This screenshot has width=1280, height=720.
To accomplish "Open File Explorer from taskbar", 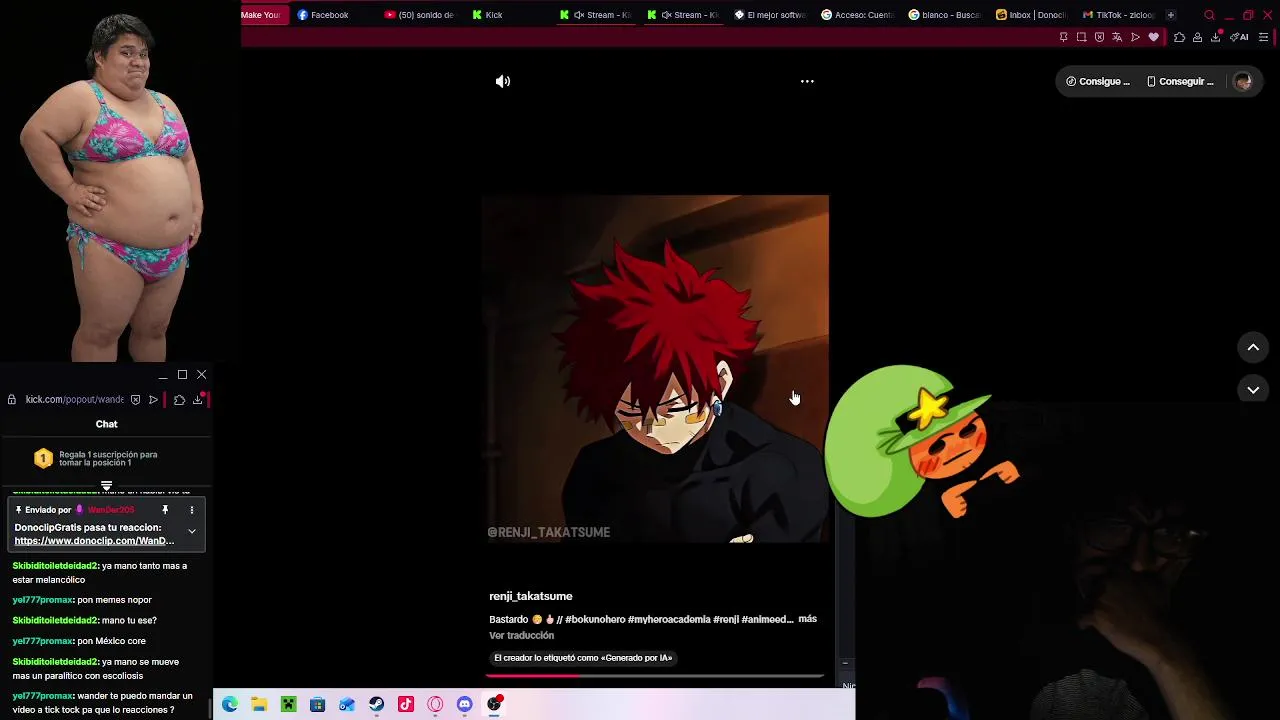I will pyautogui.click(x=259, y=705).
